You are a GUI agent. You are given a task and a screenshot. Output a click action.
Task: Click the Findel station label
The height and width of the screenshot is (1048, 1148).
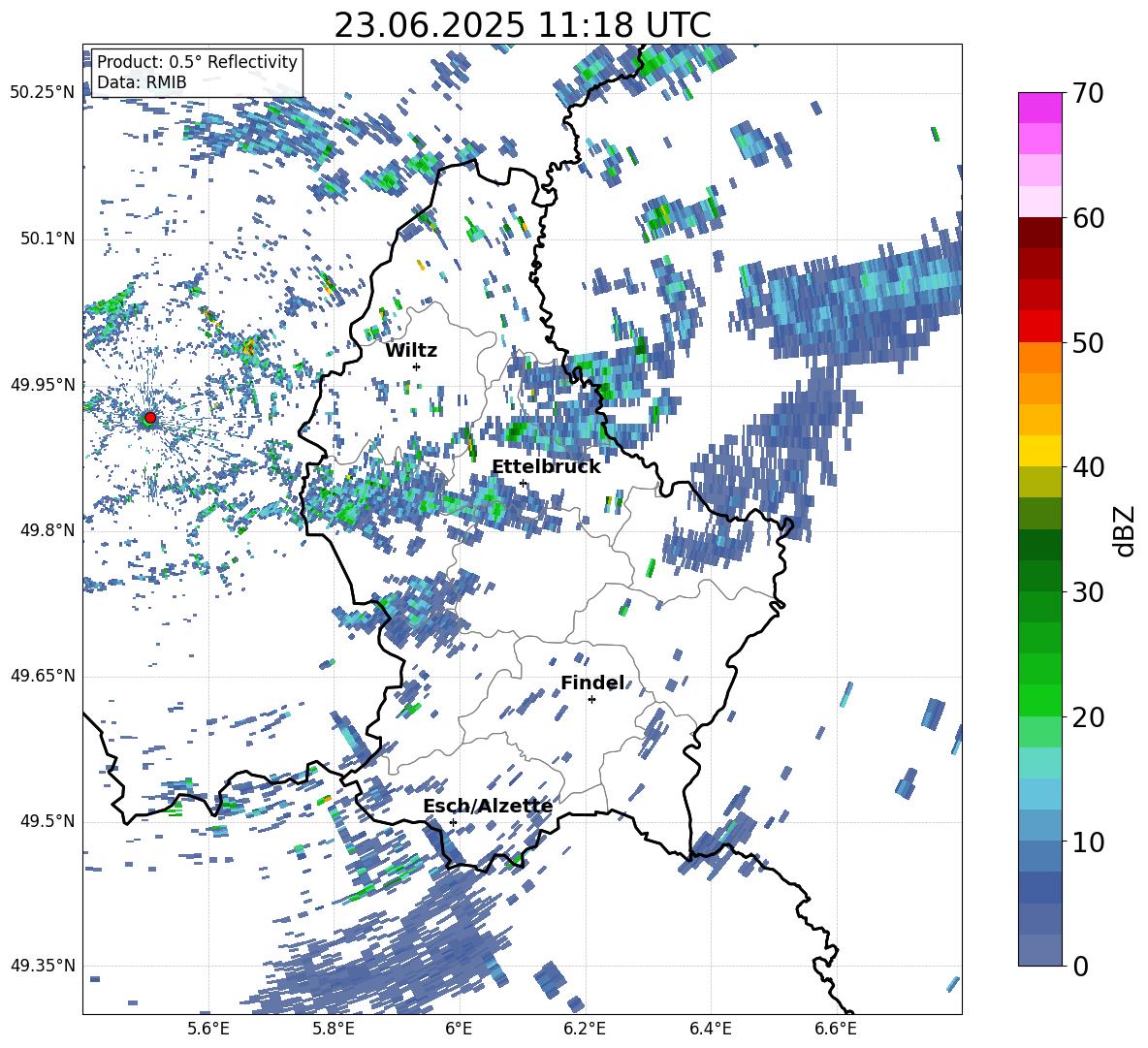[x=592, y=683]
